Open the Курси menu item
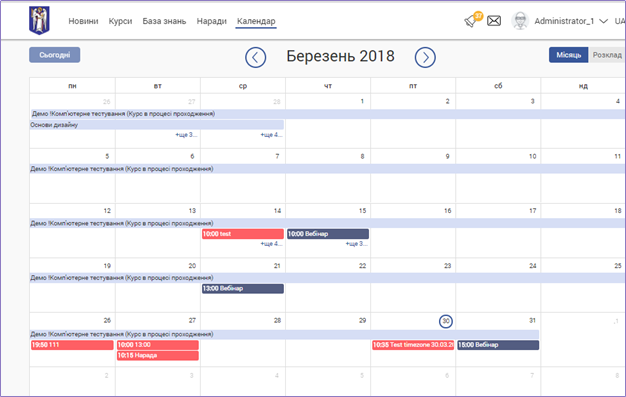The image size is (626, 397). tap(120, 21)
